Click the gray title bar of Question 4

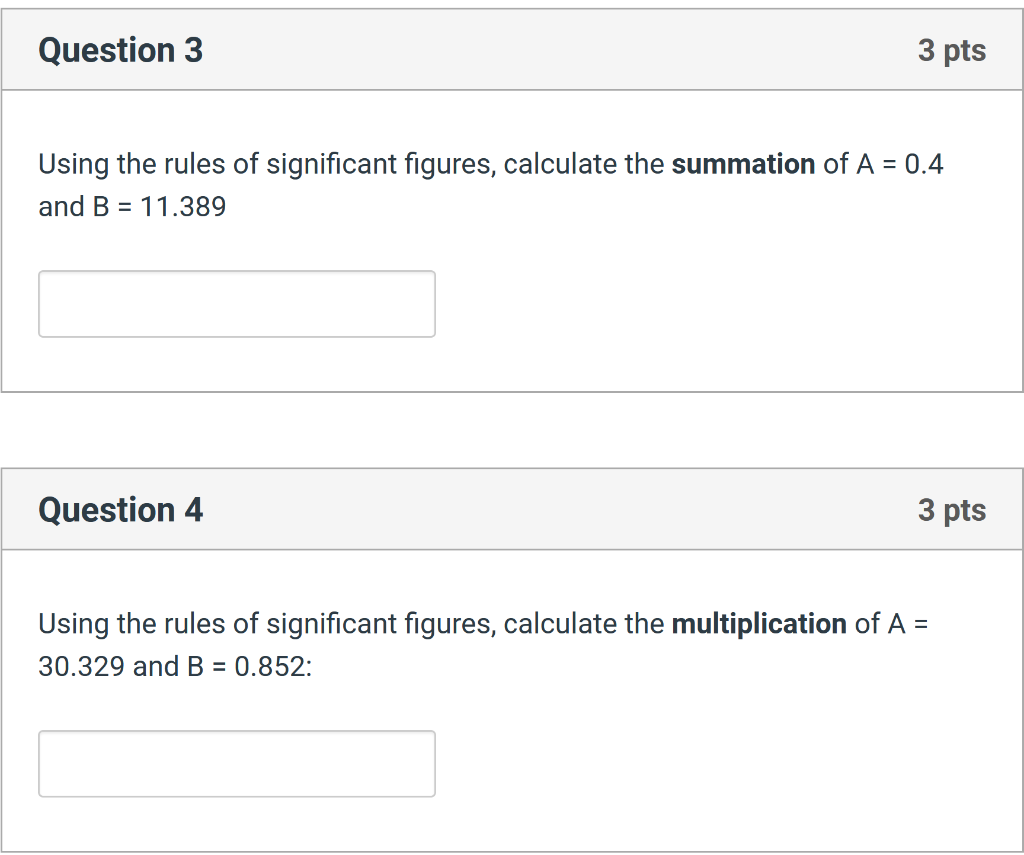(x=500, y=509)
